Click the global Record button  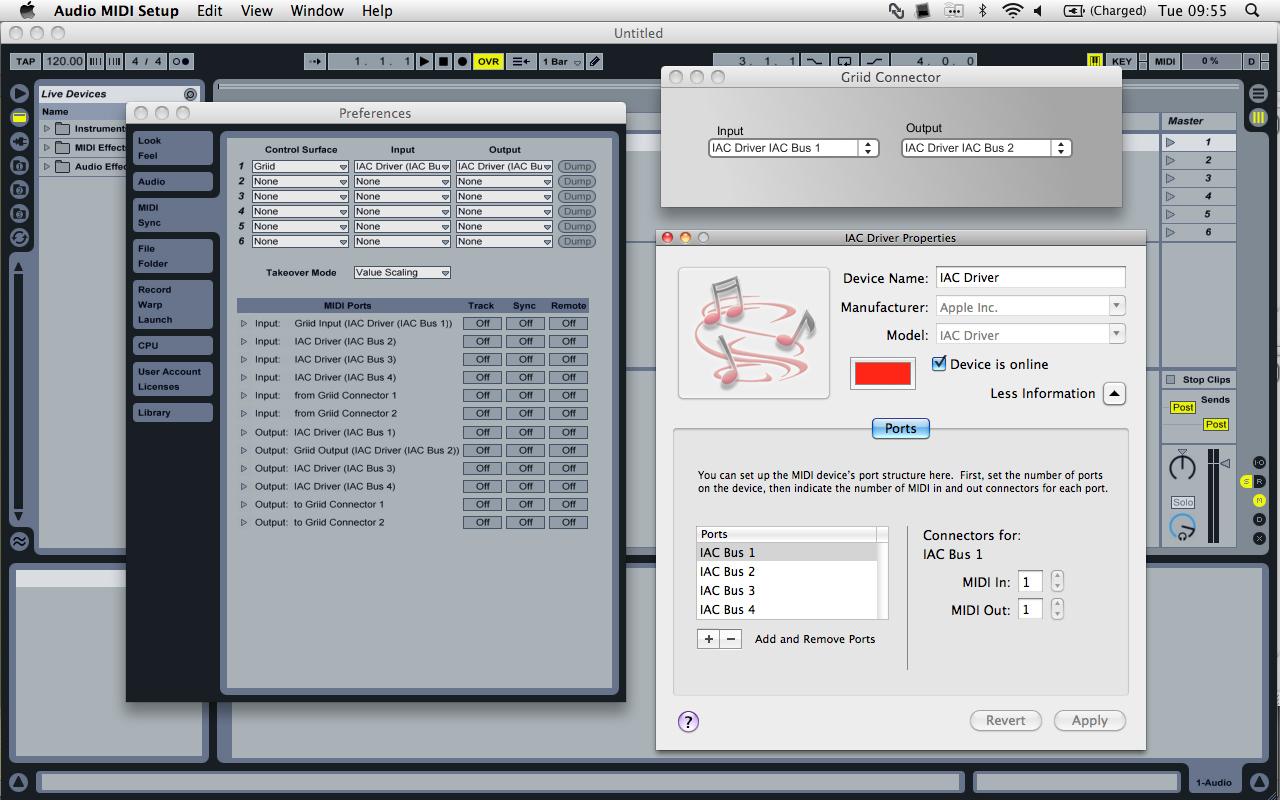click(x=462, y=61)
